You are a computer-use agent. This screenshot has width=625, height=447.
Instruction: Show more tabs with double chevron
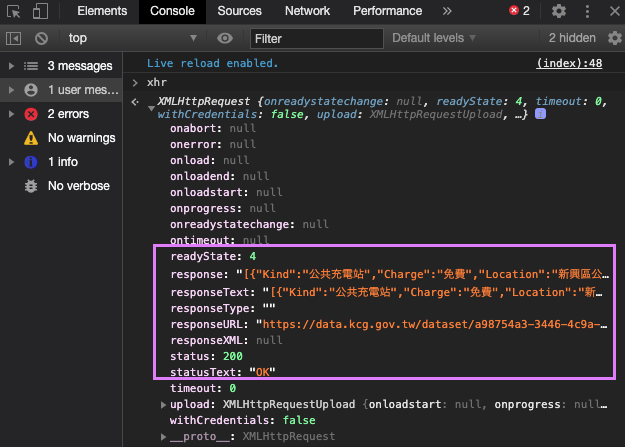(x=447, y=12)
